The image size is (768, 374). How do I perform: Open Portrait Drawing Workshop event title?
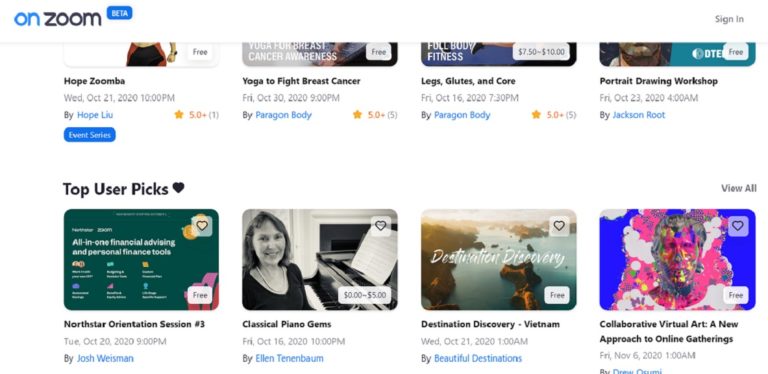(658, 81)
